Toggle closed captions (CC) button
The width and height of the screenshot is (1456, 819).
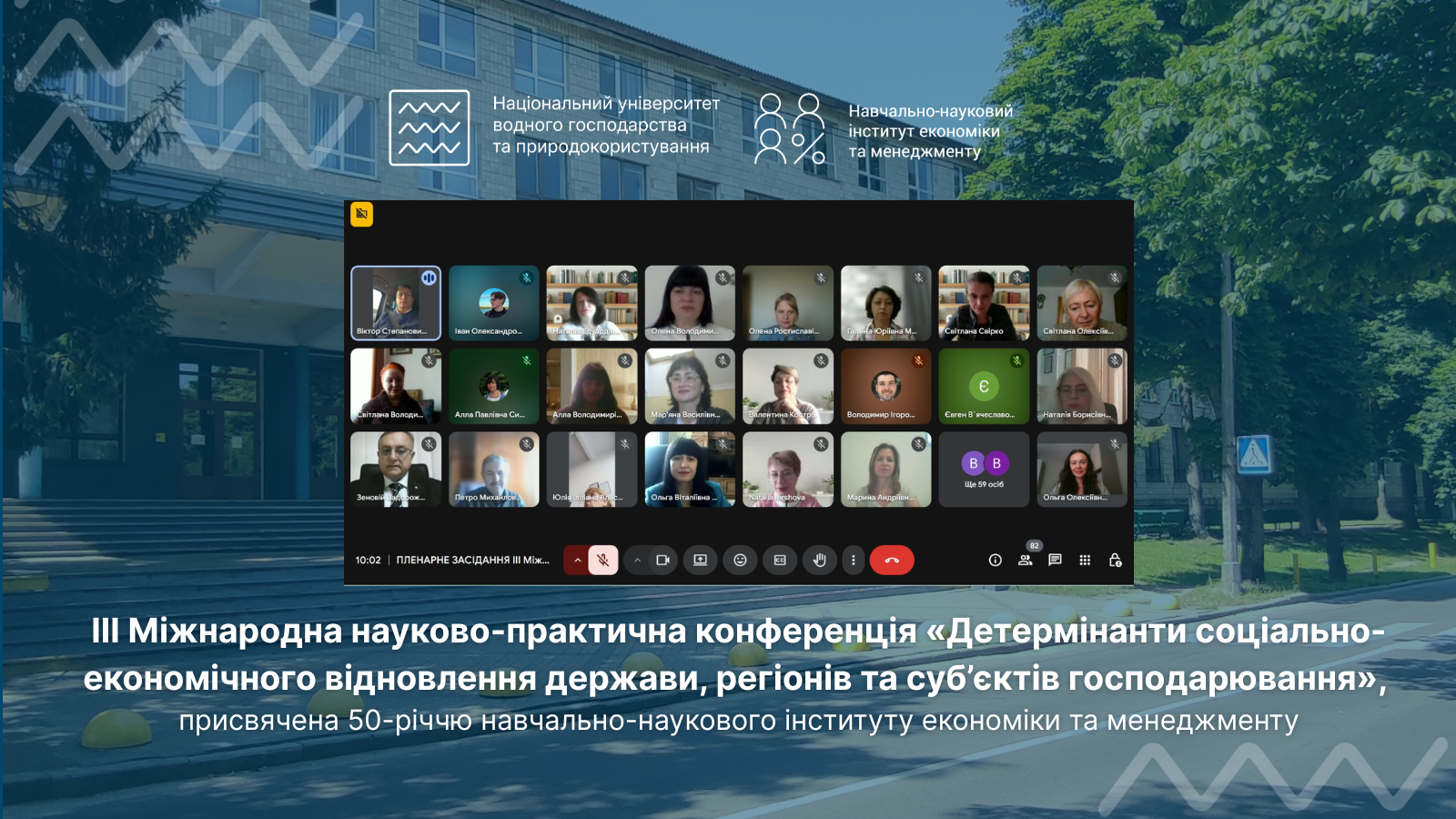pos(780,561)
